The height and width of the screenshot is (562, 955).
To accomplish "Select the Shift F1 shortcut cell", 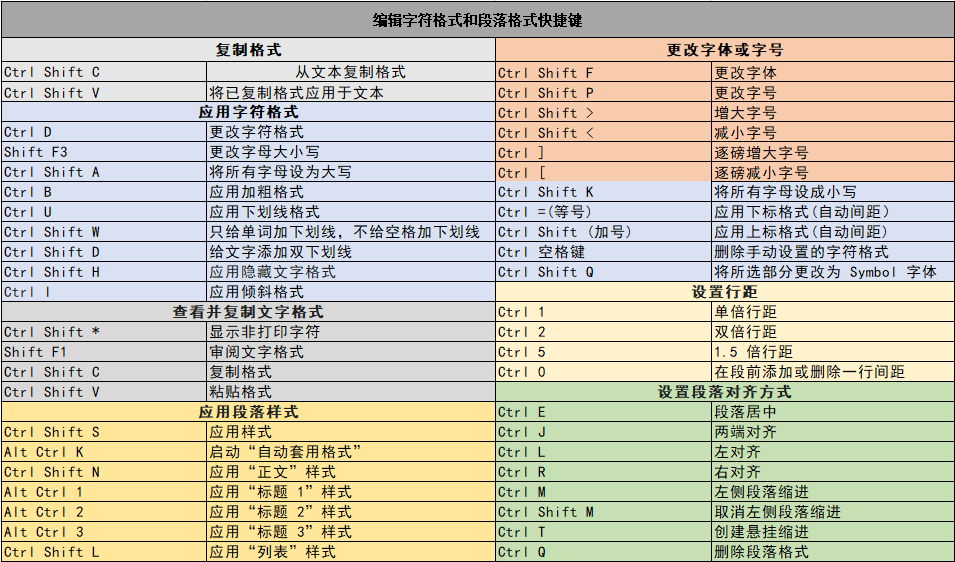I will [104, 352].
